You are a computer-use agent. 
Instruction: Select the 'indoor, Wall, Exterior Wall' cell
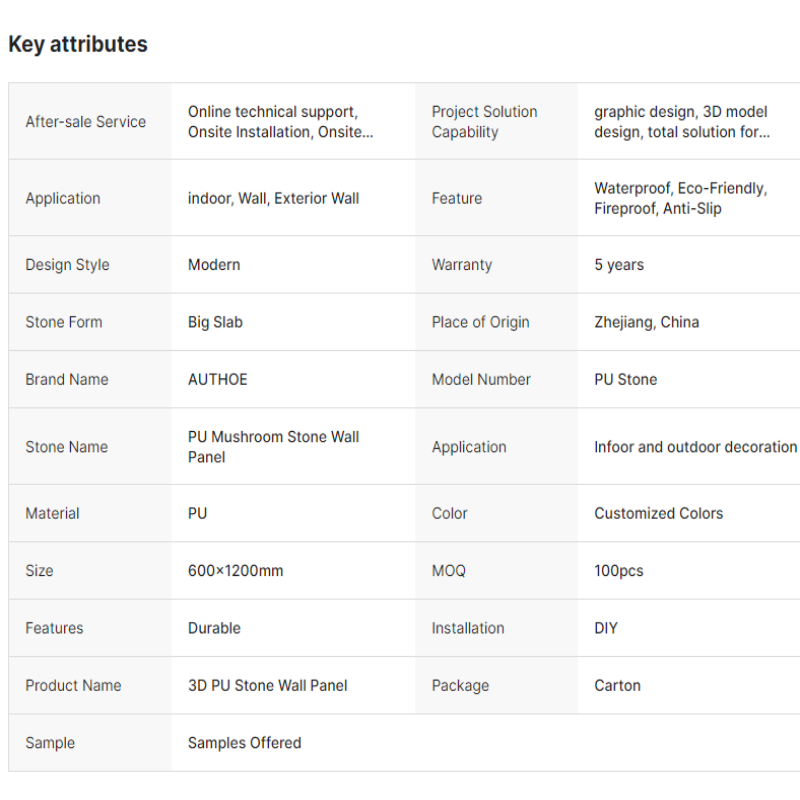pos(273,198)
